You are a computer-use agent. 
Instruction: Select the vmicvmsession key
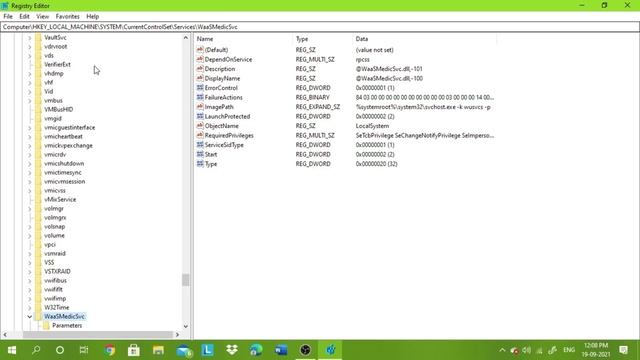(64, 181)
